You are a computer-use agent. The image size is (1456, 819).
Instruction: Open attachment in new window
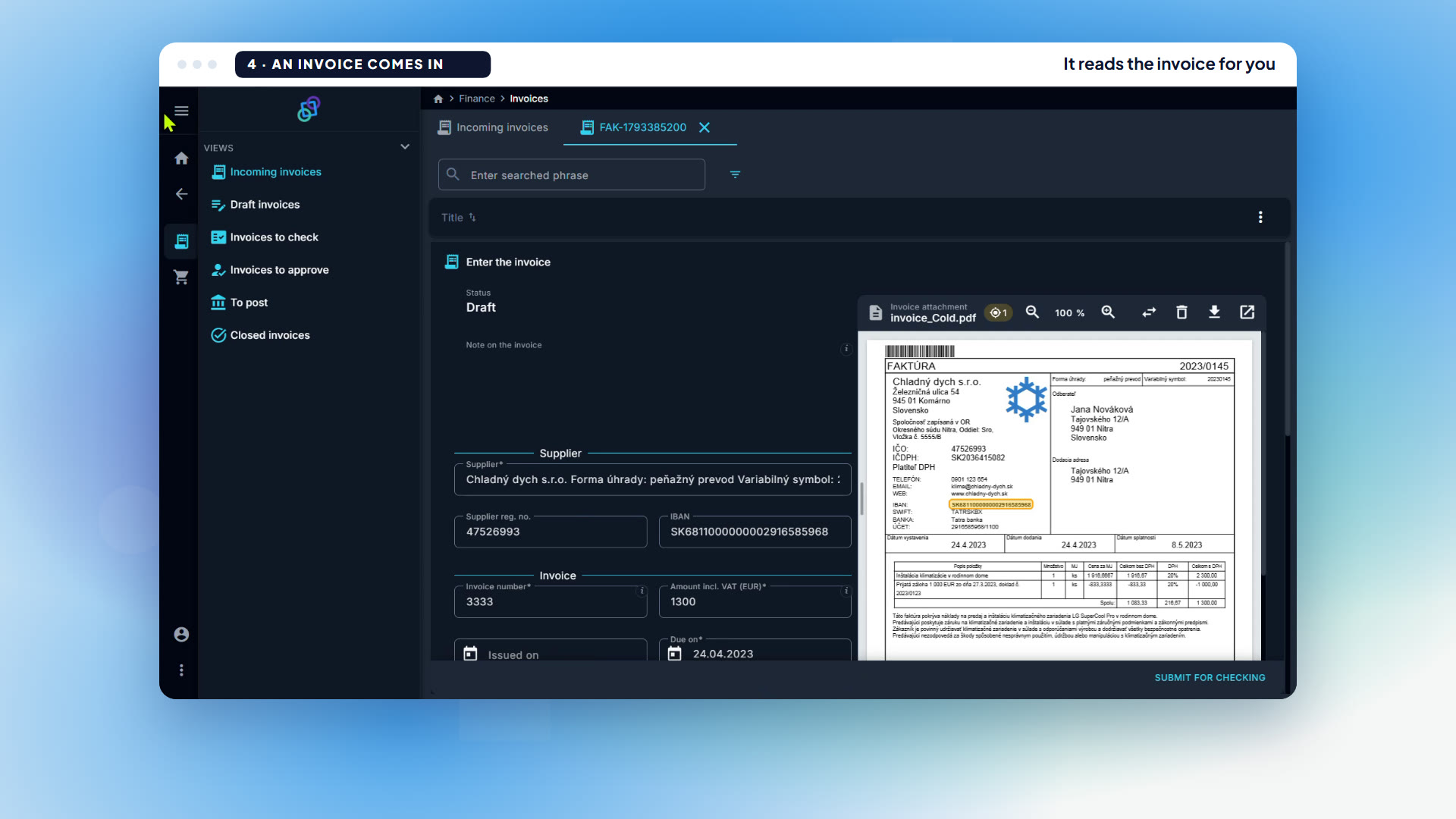(x=1247, y=312)
